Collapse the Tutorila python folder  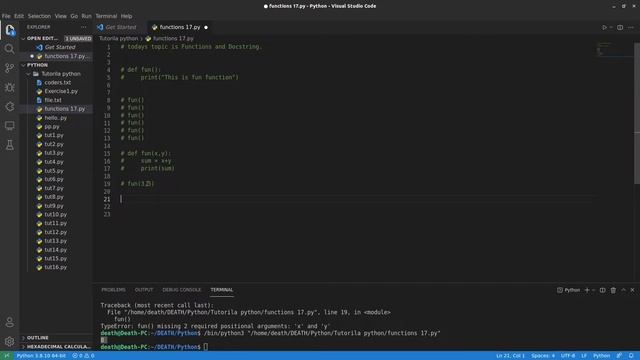coord(29,74)
